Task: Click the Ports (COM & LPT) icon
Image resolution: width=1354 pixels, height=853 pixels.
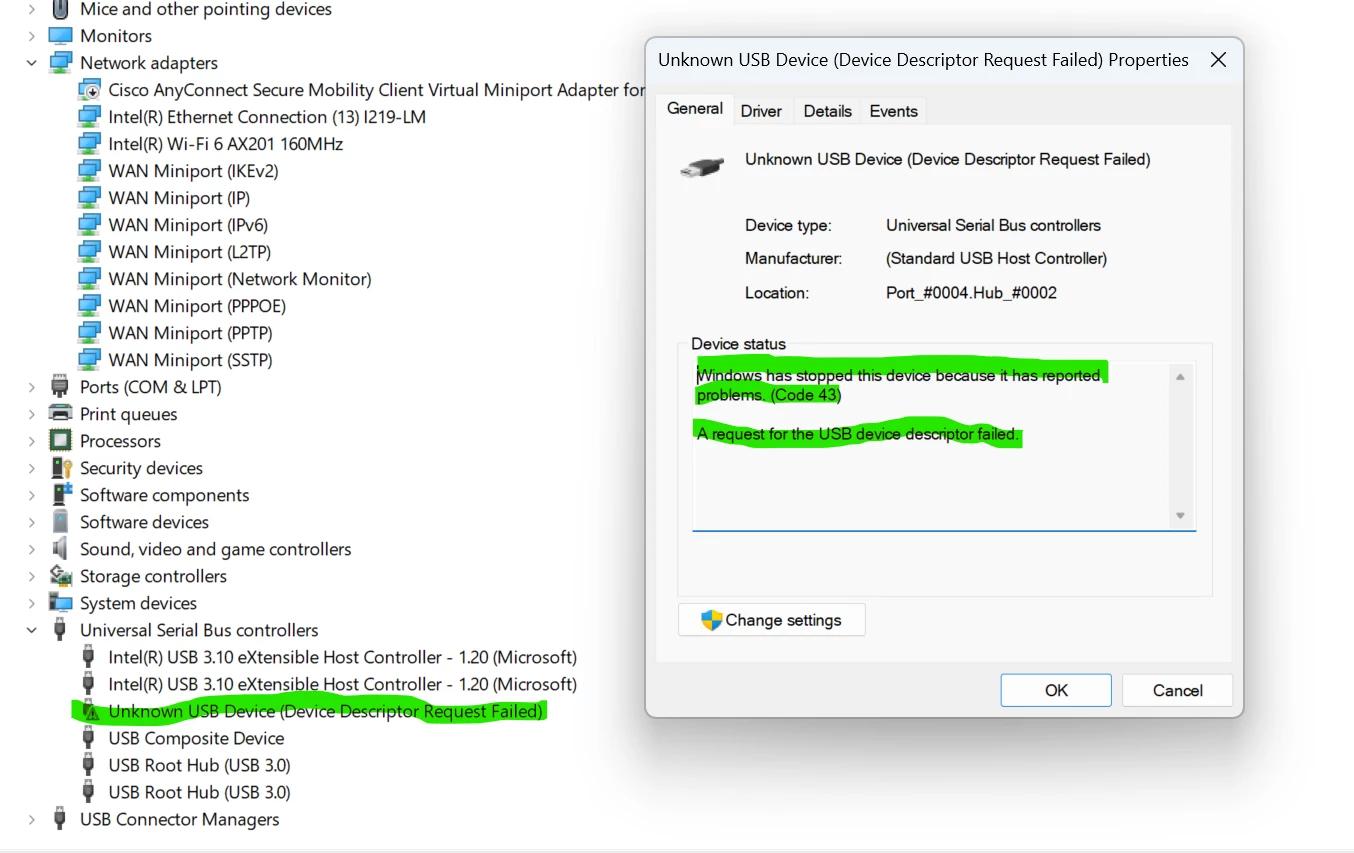Action: (x=60, y=387)
